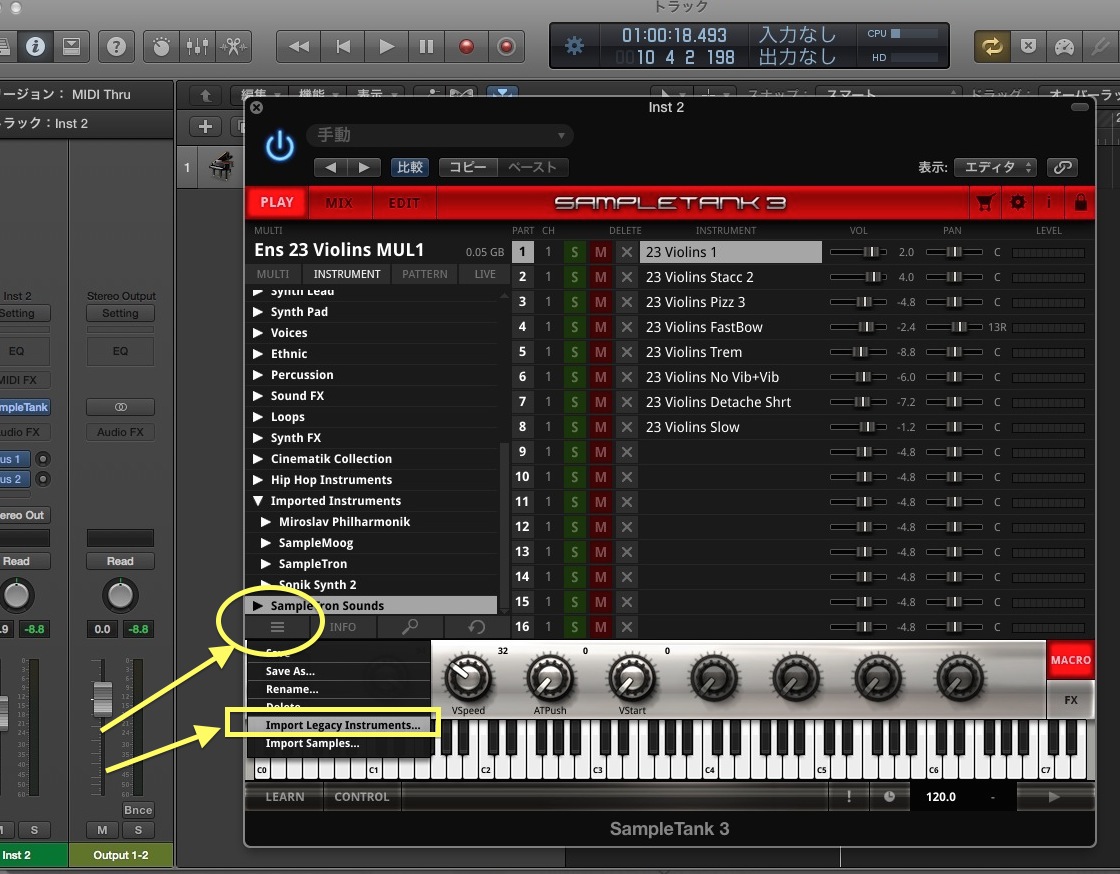Click the plugin link chain icon
The height and width of the screenshot is (874, 1120).
(x=1062, y=167)
